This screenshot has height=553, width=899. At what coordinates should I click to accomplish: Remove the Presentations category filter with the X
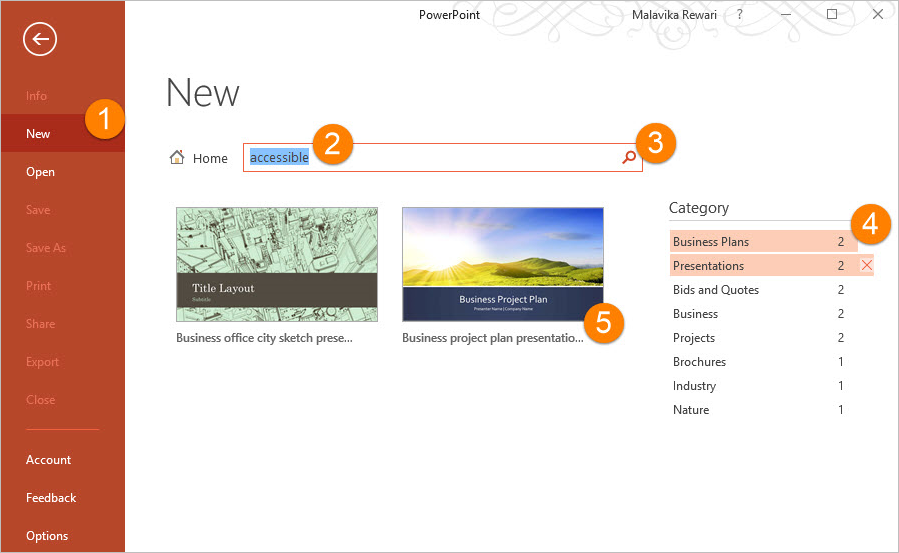pyautogui.click(x=866, y=265)
